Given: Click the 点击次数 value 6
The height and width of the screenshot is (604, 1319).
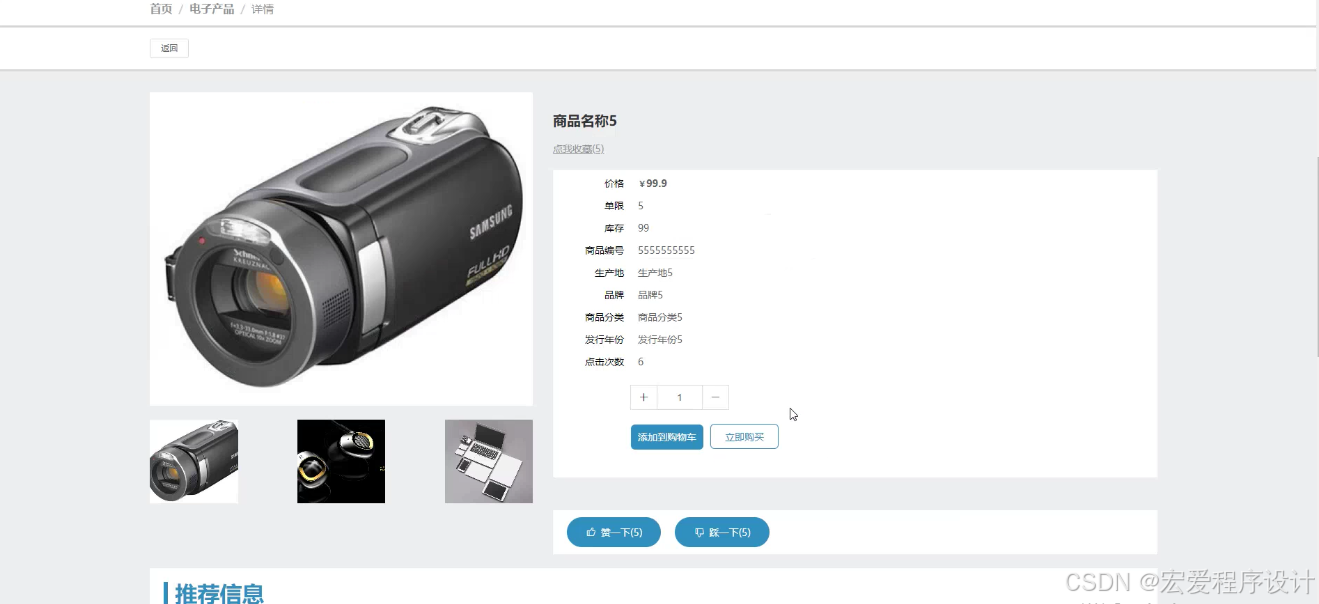Looking at the screenshot, I should (x=641, y=362).
